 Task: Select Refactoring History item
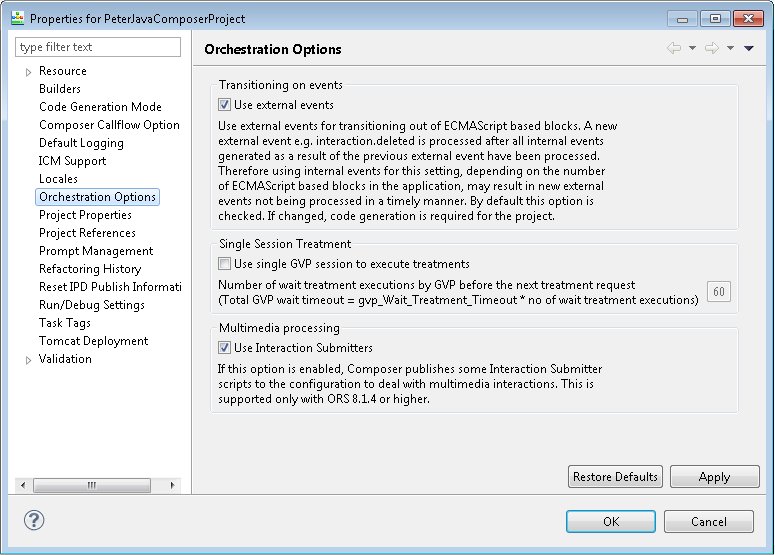click(90, 269)
